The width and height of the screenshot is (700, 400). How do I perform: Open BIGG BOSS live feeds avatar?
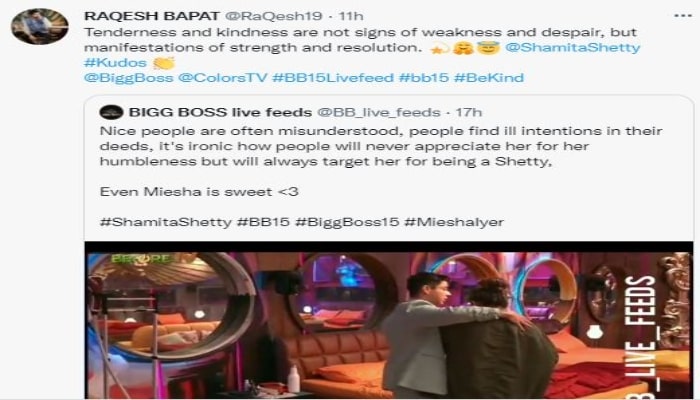click(x=112, y=112)
